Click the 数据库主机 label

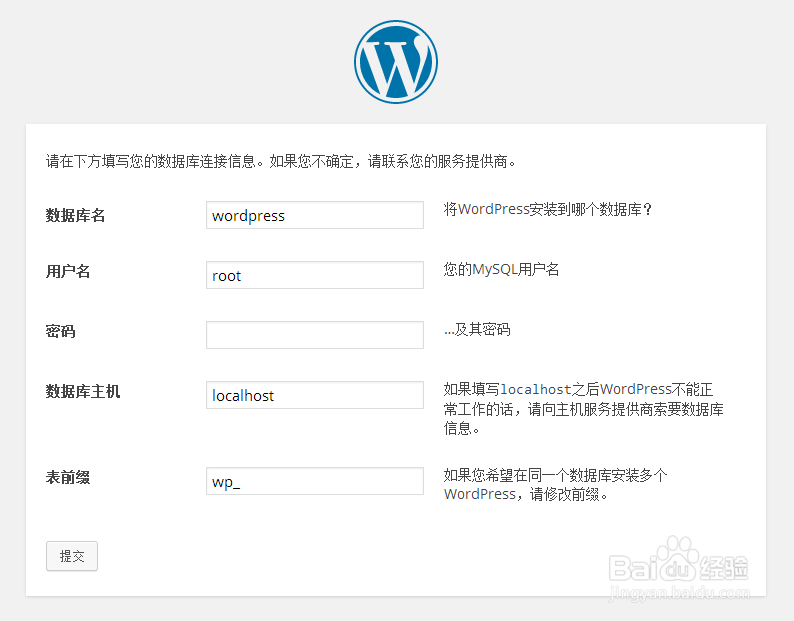(x=83, y=391)
